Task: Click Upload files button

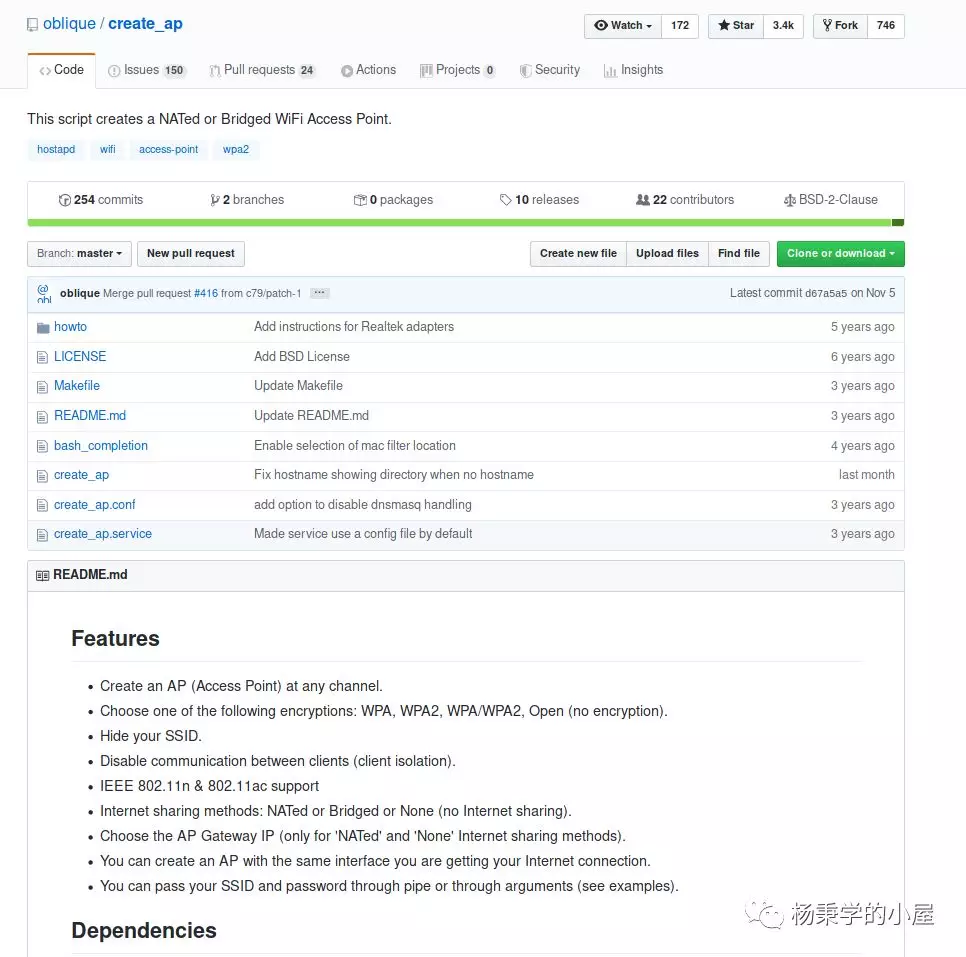Action: coord(667,254)
